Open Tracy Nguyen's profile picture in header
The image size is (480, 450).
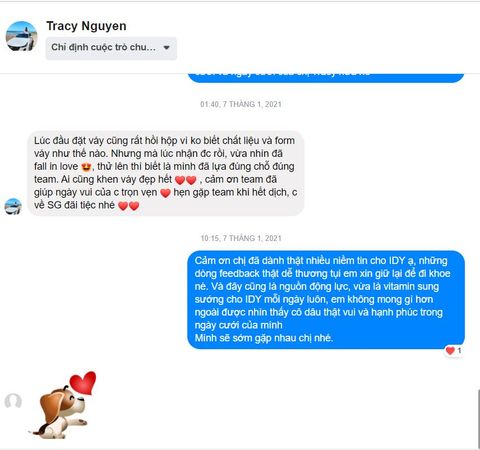pos(21,36)
